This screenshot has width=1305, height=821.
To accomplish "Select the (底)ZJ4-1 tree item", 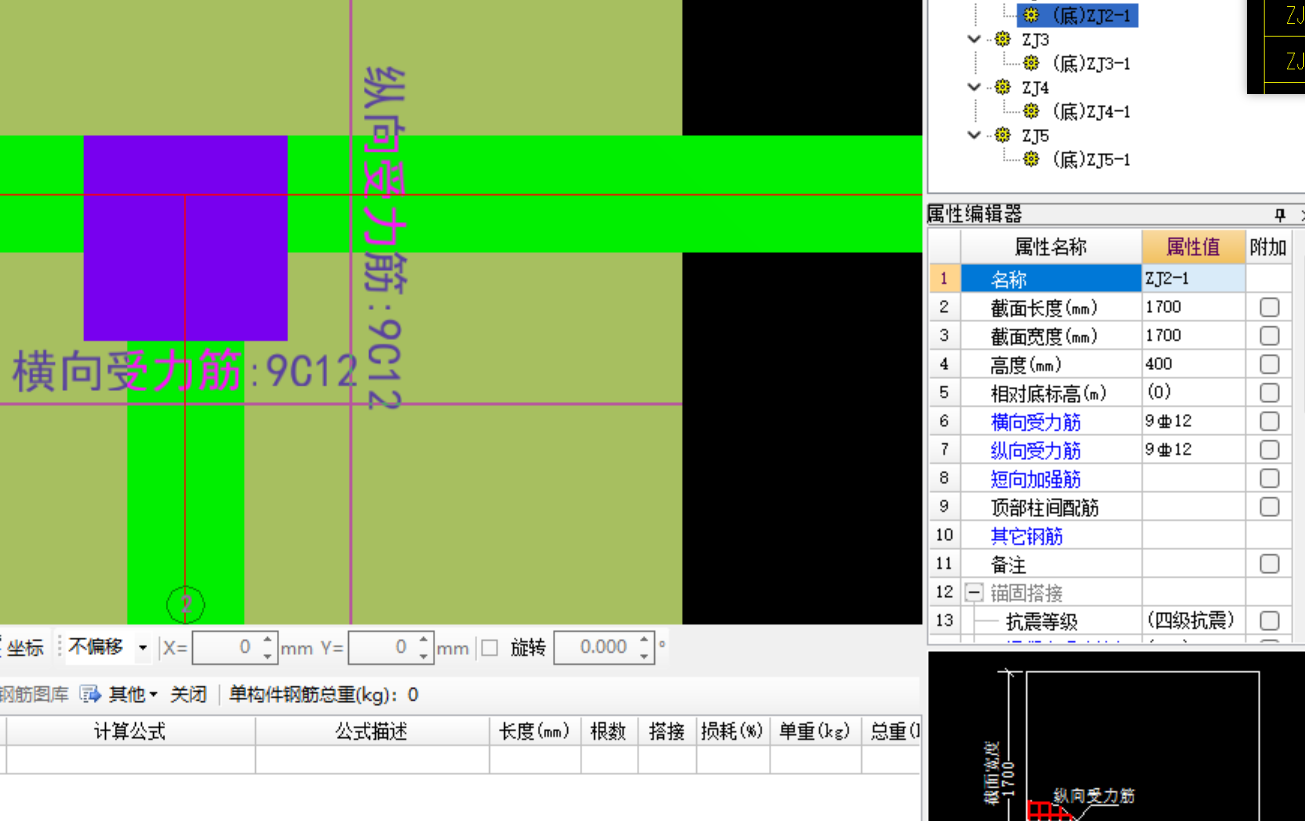I will pos(1091,111).
